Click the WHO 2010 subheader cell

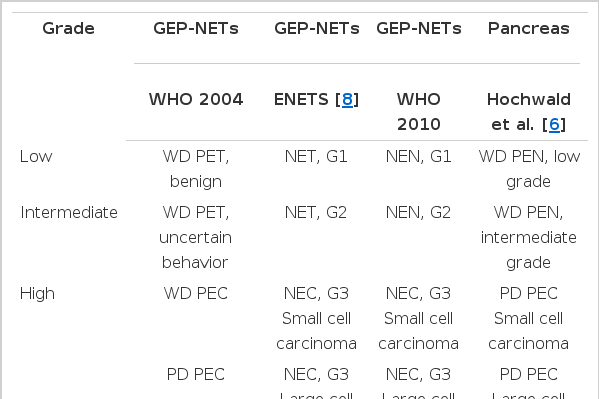[419, 112]
